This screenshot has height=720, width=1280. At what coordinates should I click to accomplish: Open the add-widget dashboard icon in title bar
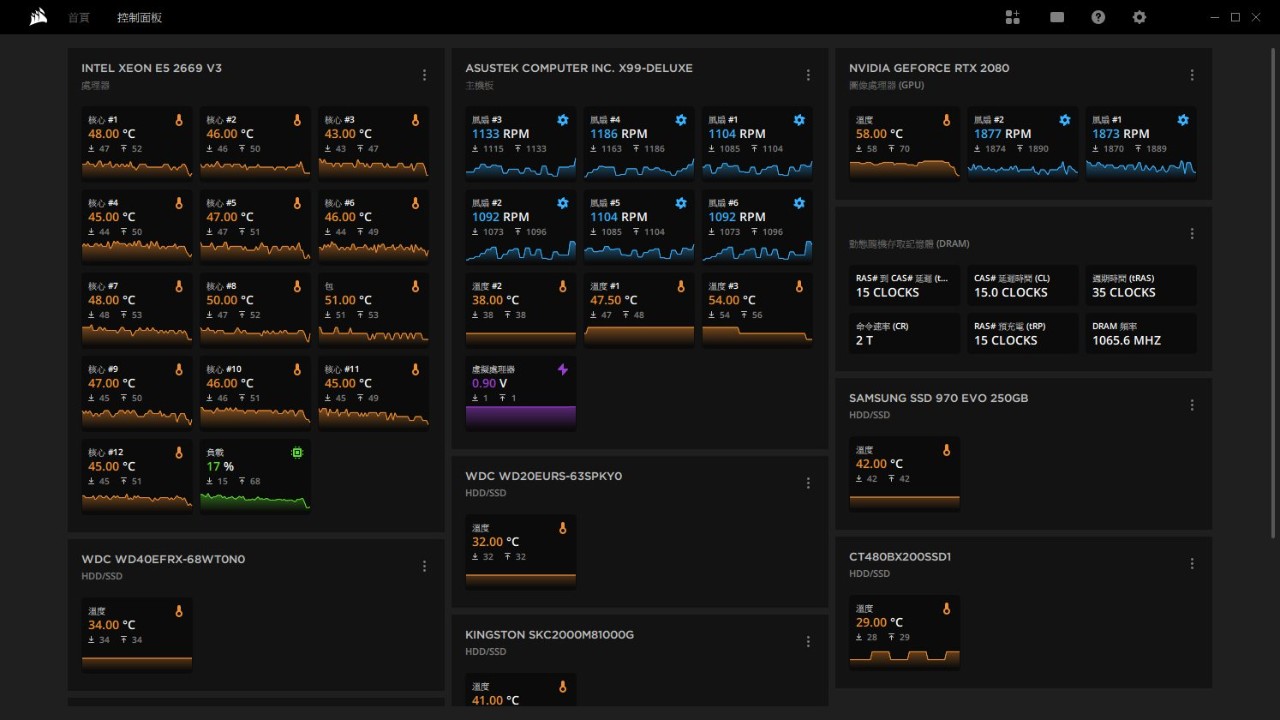click(1013, 17)
